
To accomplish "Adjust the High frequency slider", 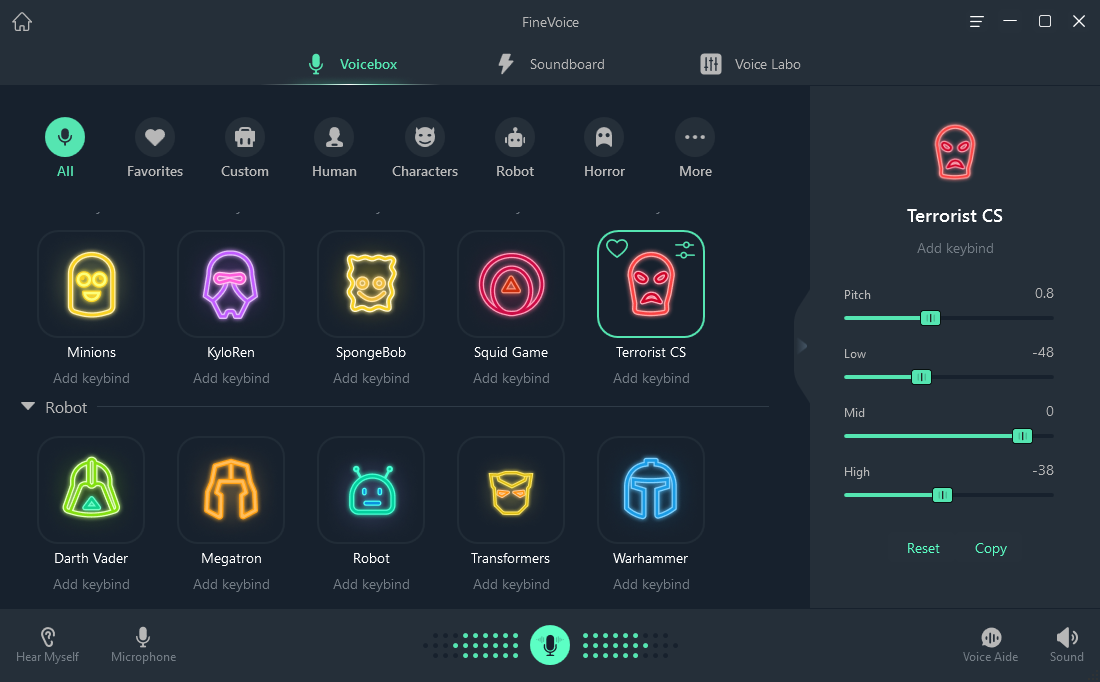I will point(942,495).
